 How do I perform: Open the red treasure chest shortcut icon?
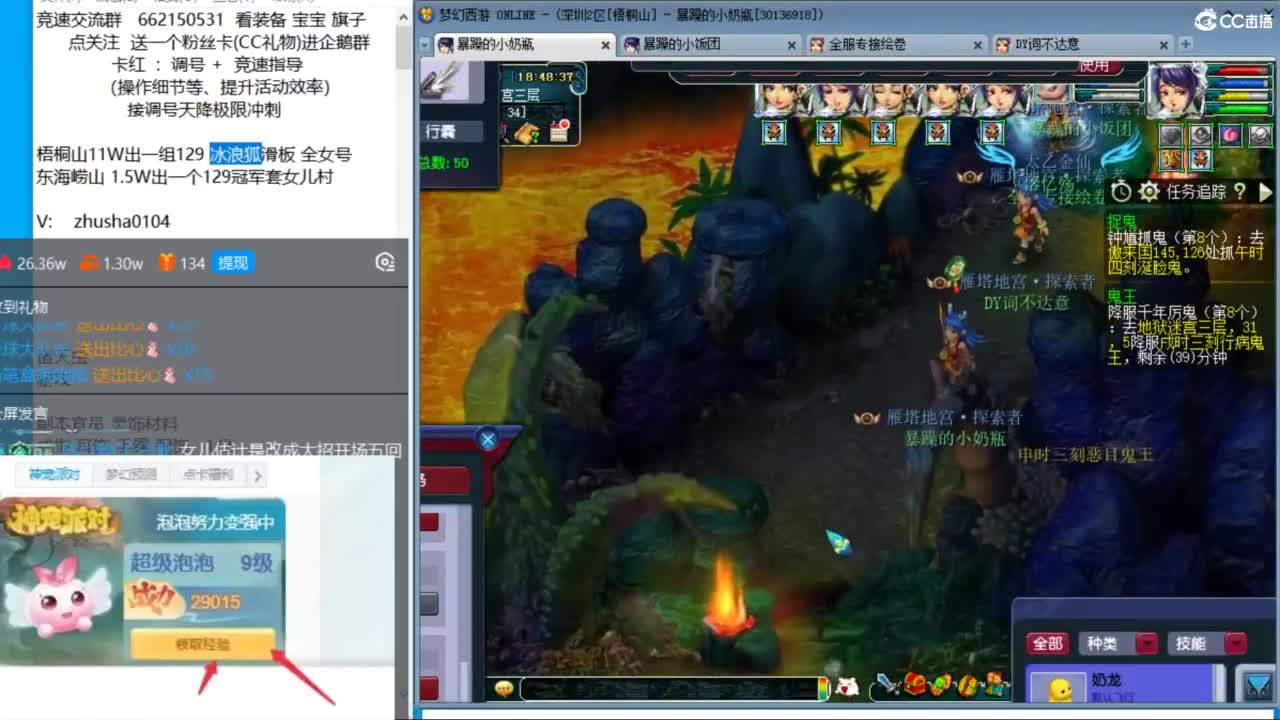[x=914, y=686]
